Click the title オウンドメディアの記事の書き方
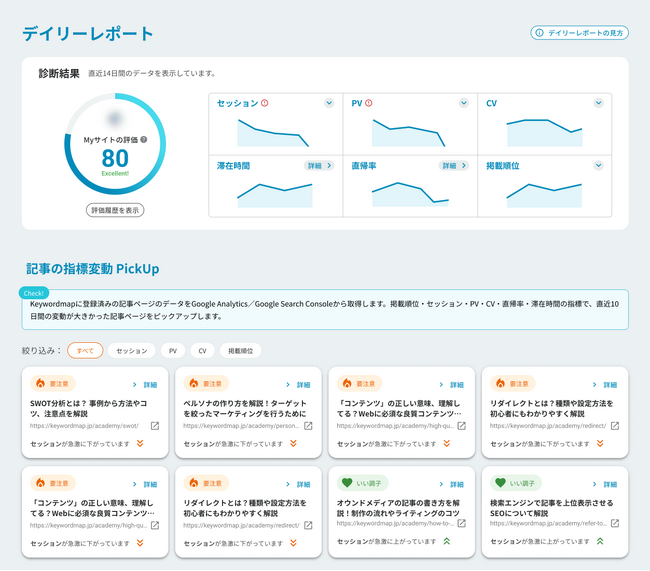Viewport: 650px width, 571px height. [398, 508]
